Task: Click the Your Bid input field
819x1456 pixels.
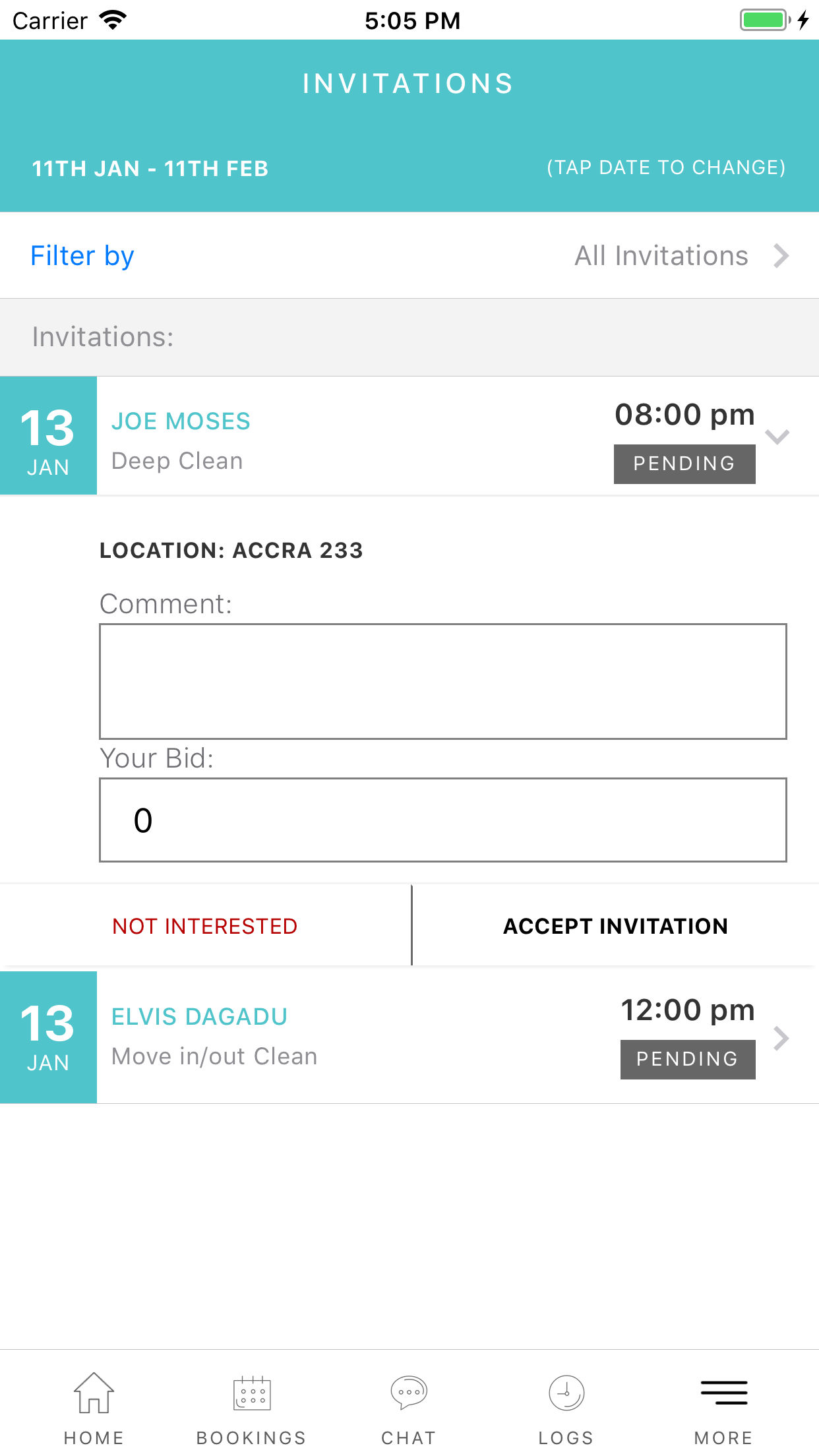Action: tap(442, 820)
